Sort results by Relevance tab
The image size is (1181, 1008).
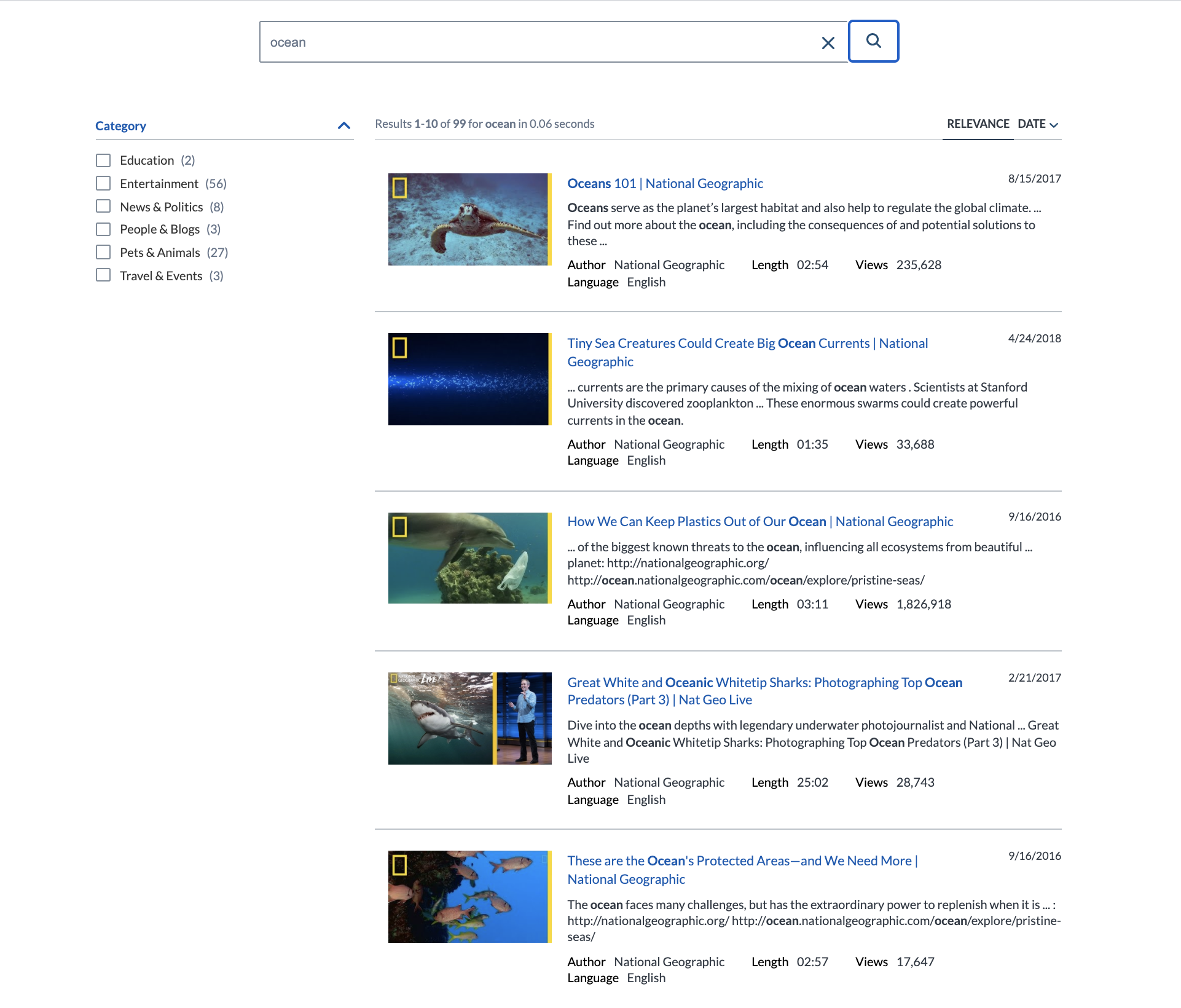pyautogui.click(x=978, y=124)
